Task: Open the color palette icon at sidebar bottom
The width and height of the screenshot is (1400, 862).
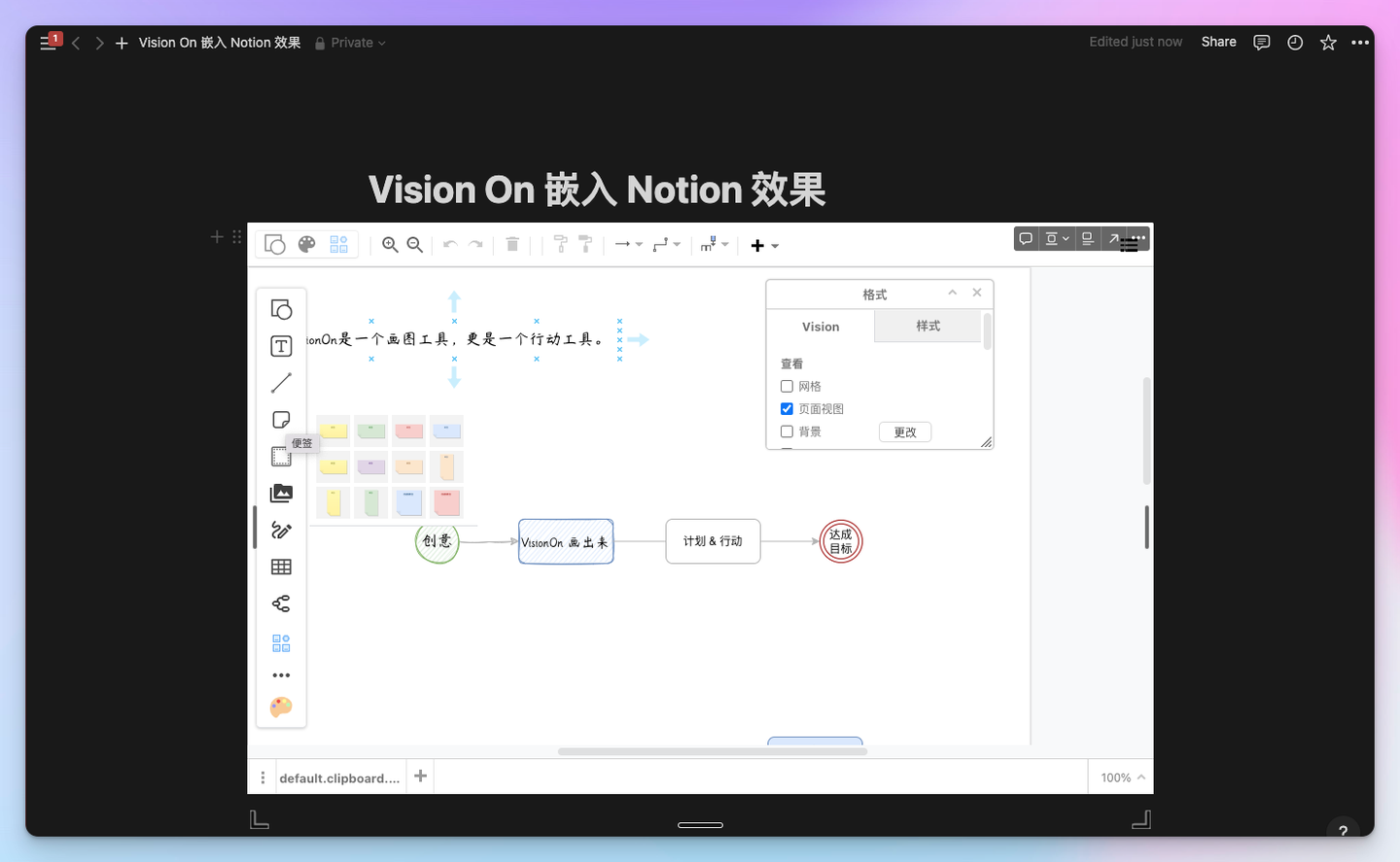Action: tap(281, 707)
